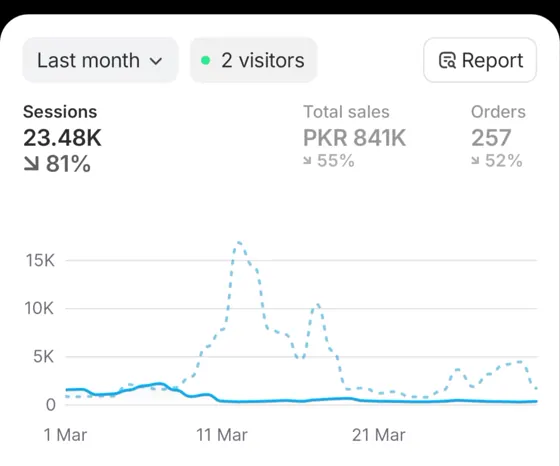The height and width of the screenshot is (466, 560).
Task: Click the 52% orders decrease indicator
Action: [497, 161]
